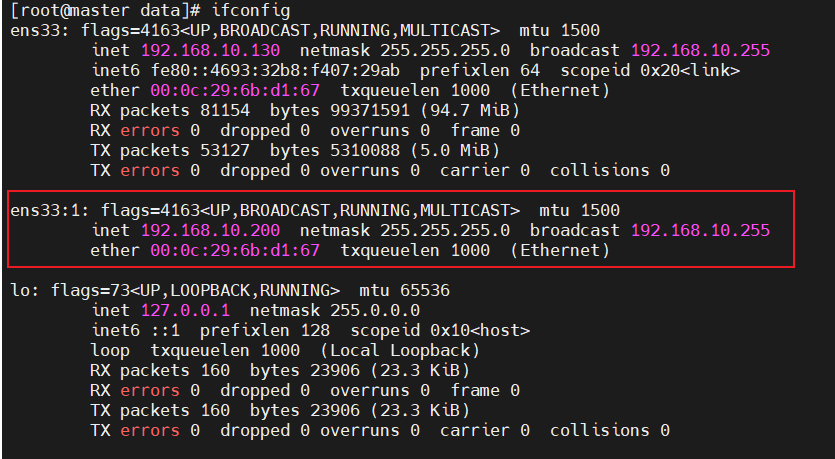The width and height of the screenshot is (835, 459).
Task: Click TX packets 160 in the lo section
Action: pyautogui.click(x=160, y=411)
